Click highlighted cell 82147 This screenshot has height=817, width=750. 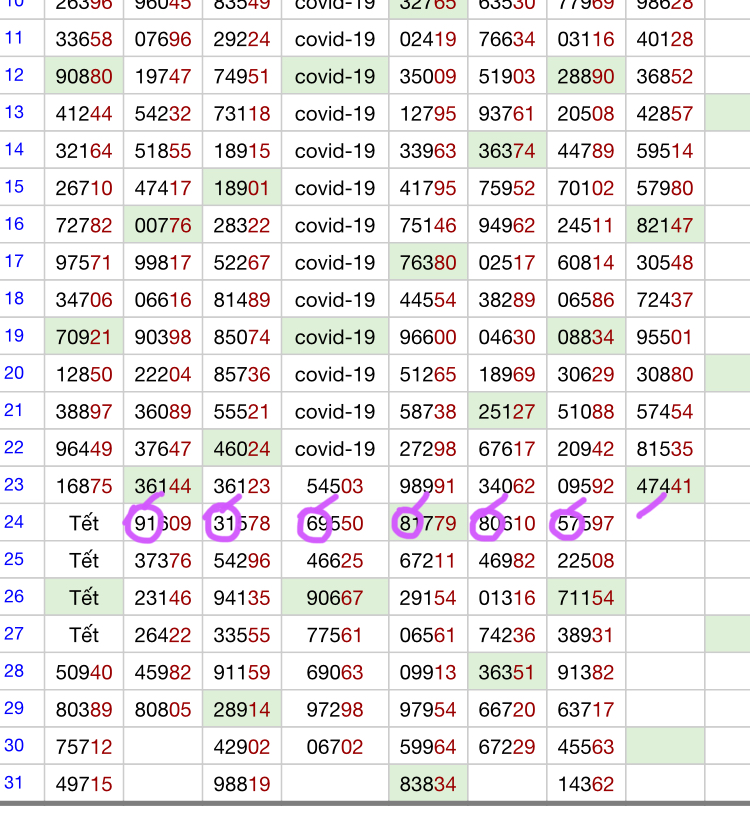click(x=665, y=226)
